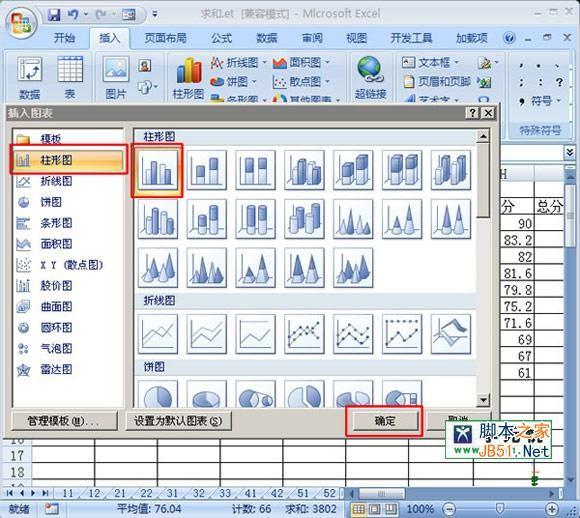Expand quick access toolbar customize arrow
Image resolution: width=580 pixels, height=518 pixels.
pyautogui.click(x=155, y=15)
